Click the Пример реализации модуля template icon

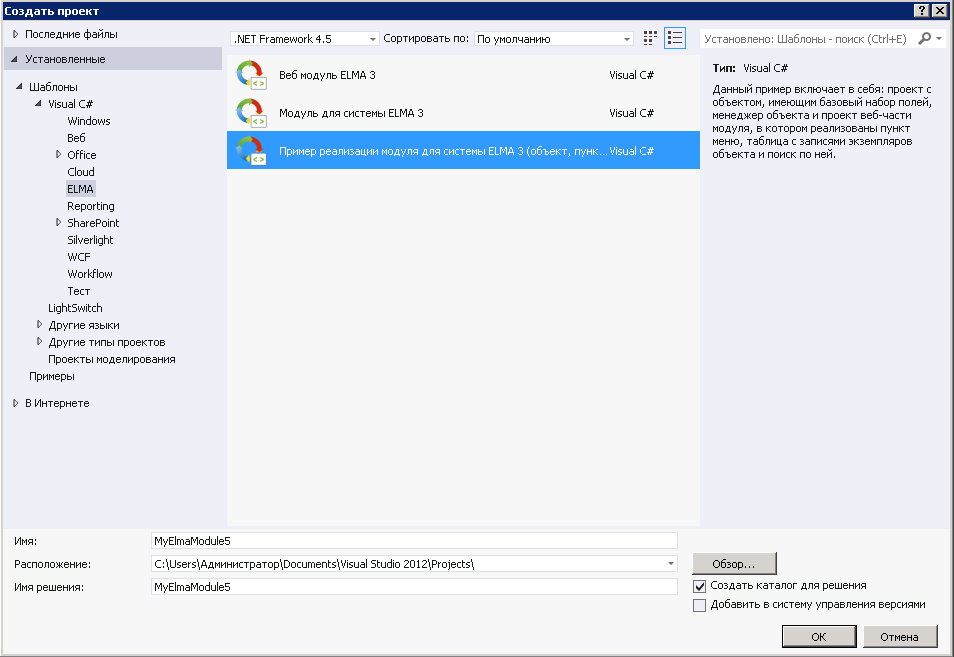pos(250,151)
